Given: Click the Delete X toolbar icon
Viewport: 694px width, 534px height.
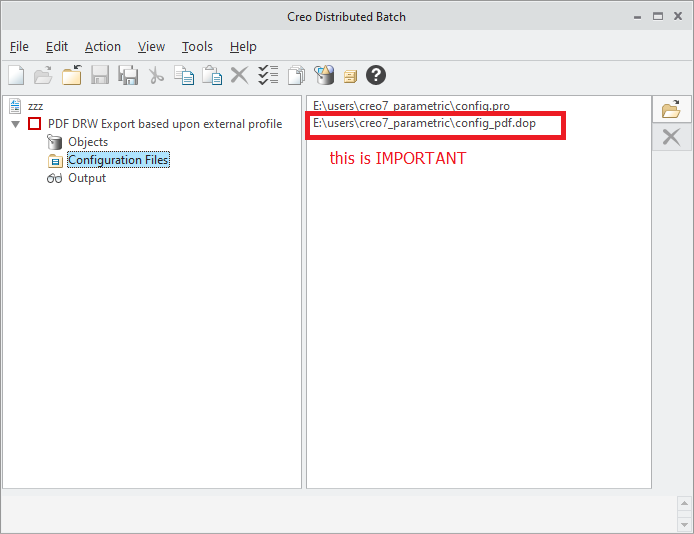Looking at the screenshot, I should 239,75.
